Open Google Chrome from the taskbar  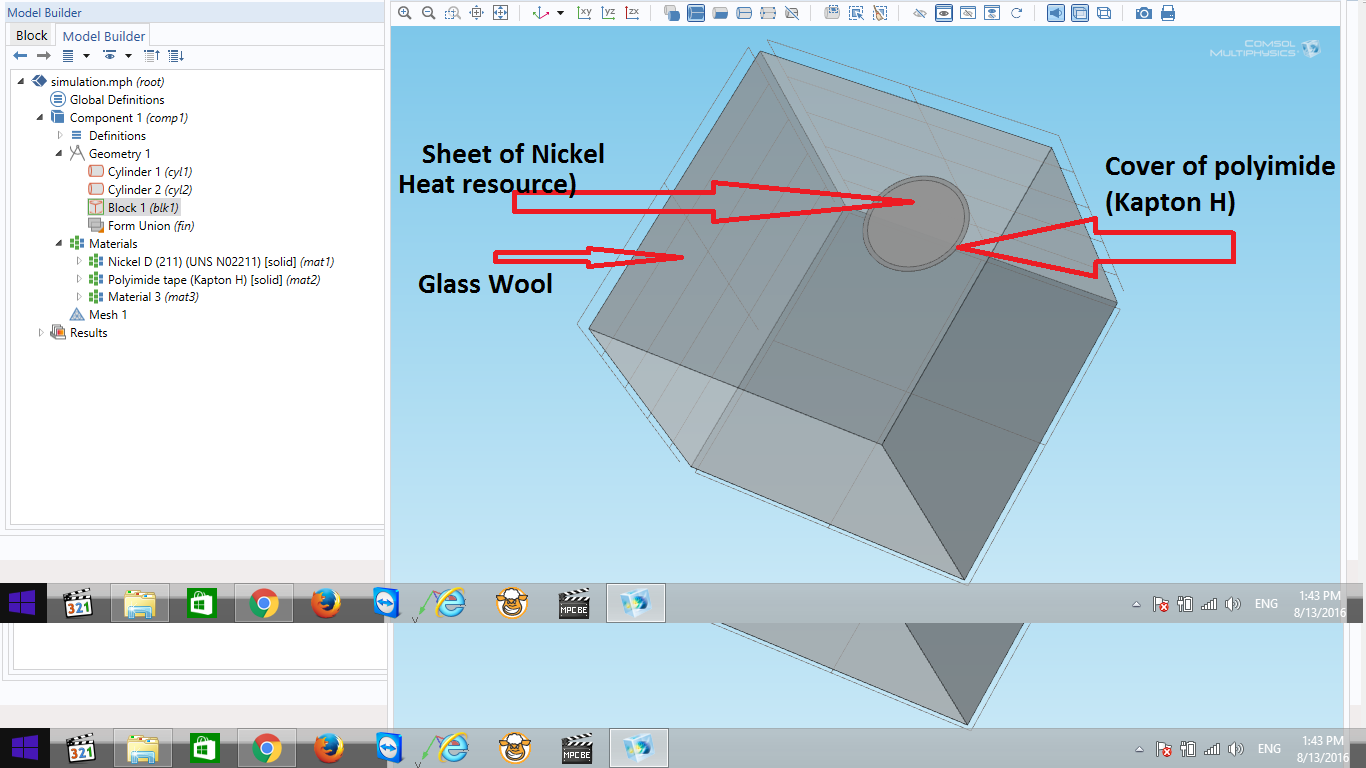(264, 603)
